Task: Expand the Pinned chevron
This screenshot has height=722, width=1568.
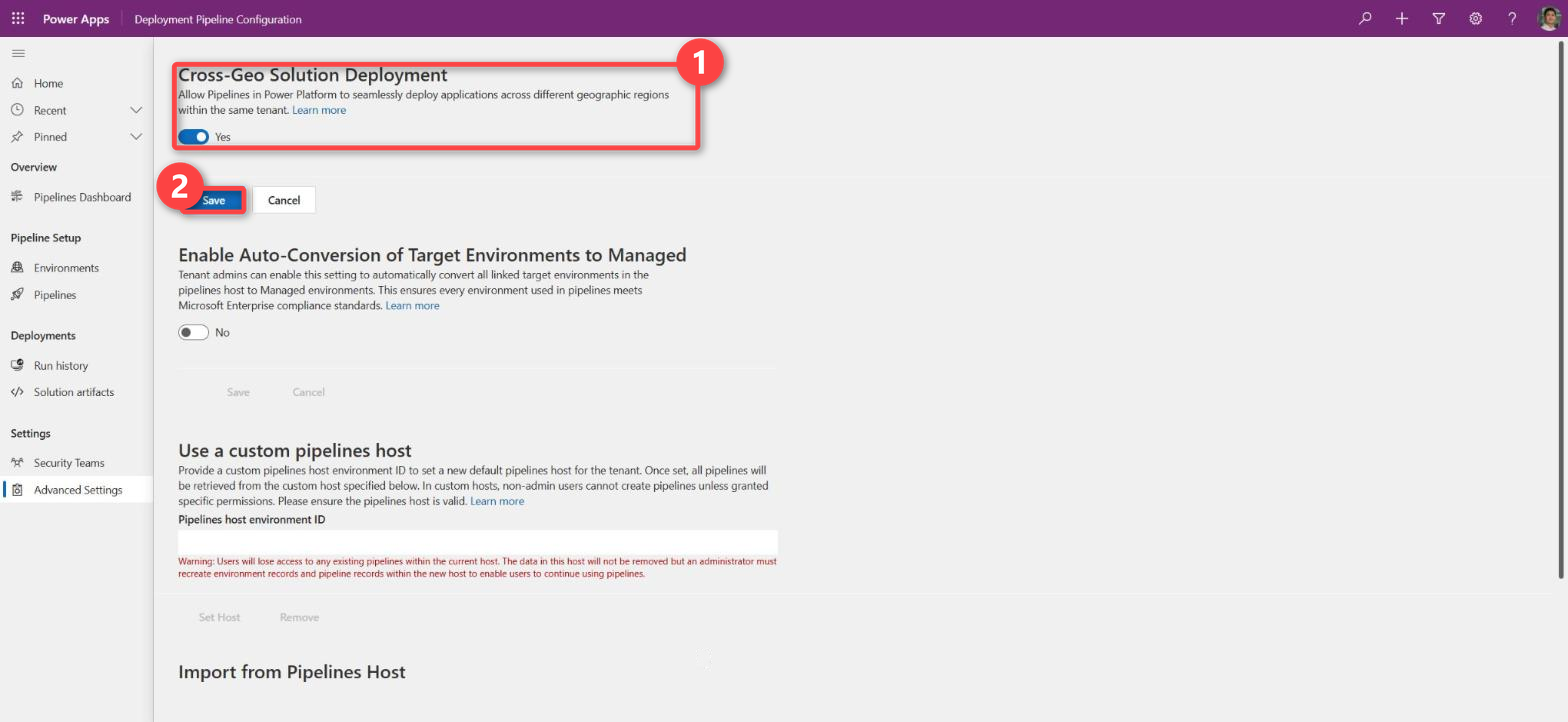Action: coord(137,137)
